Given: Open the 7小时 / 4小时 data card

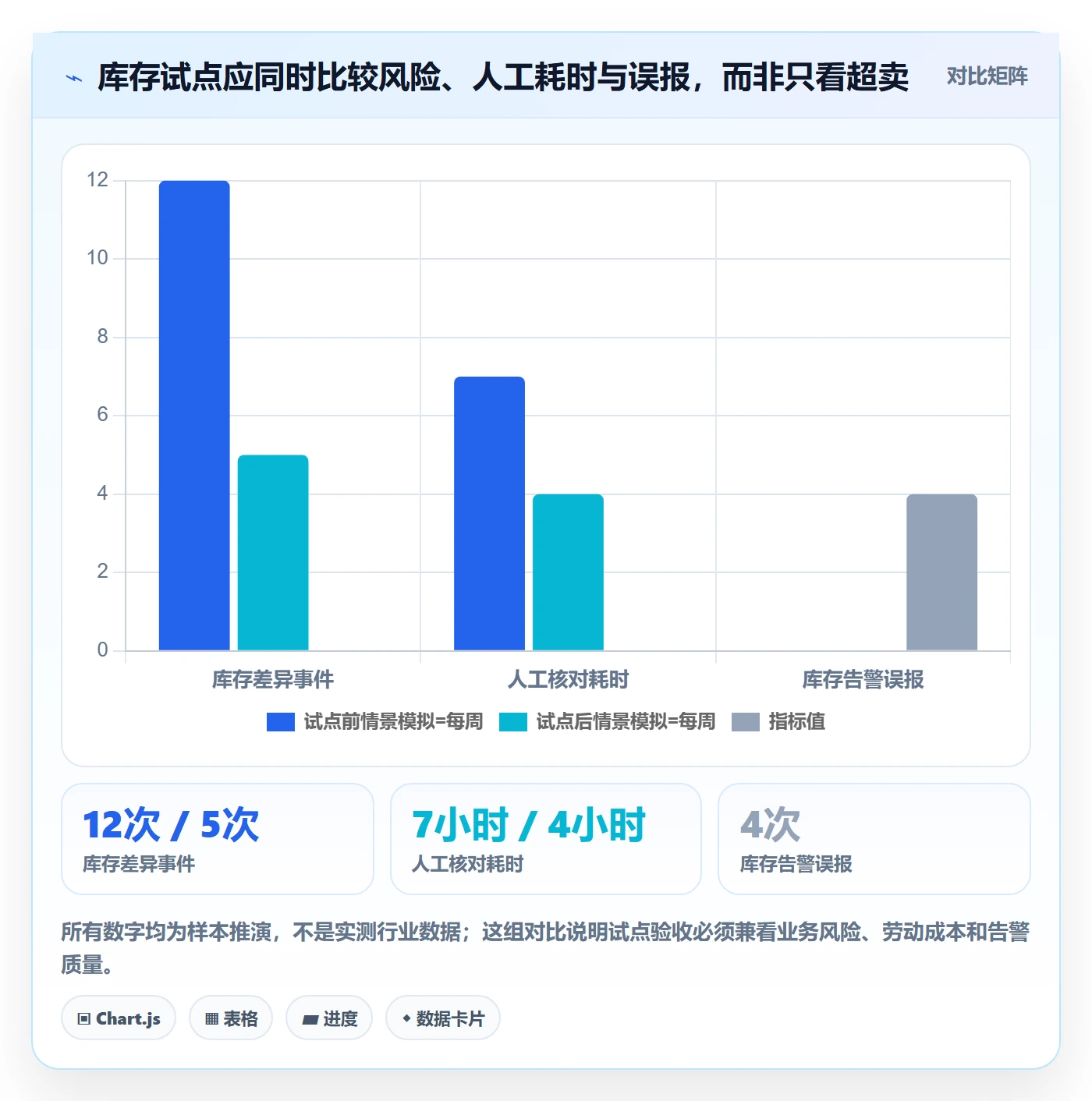Looking at the screenshot, I should pos(546,839).
